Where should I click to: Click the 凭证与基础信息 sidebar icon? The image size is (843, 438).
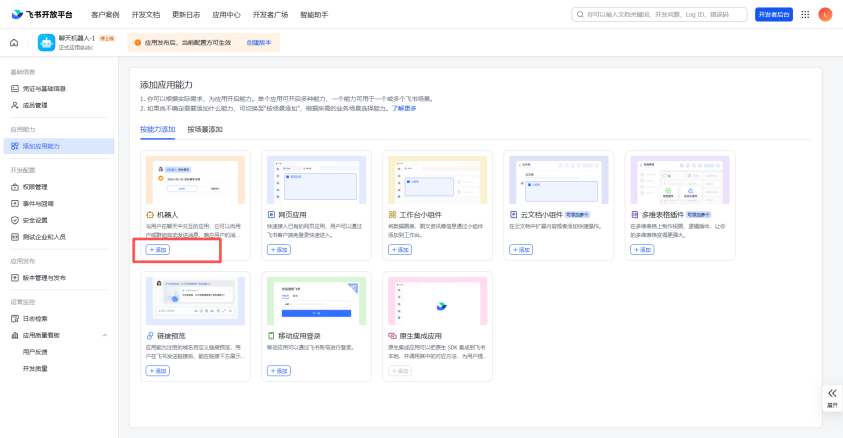click(15, 89)
